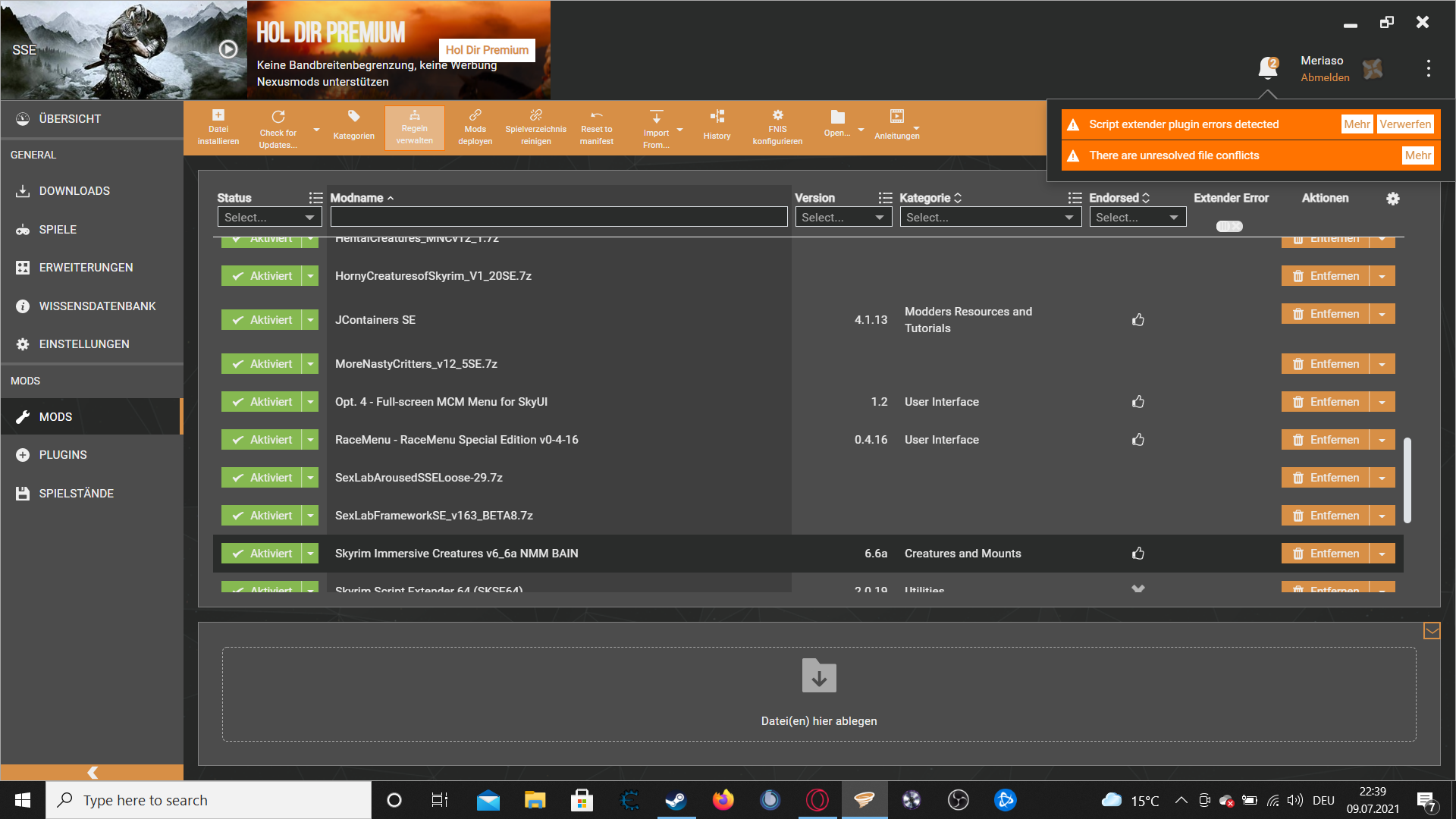Deploy mods with Mods deployen
The image size is (1456, 819).
point(475,127)
